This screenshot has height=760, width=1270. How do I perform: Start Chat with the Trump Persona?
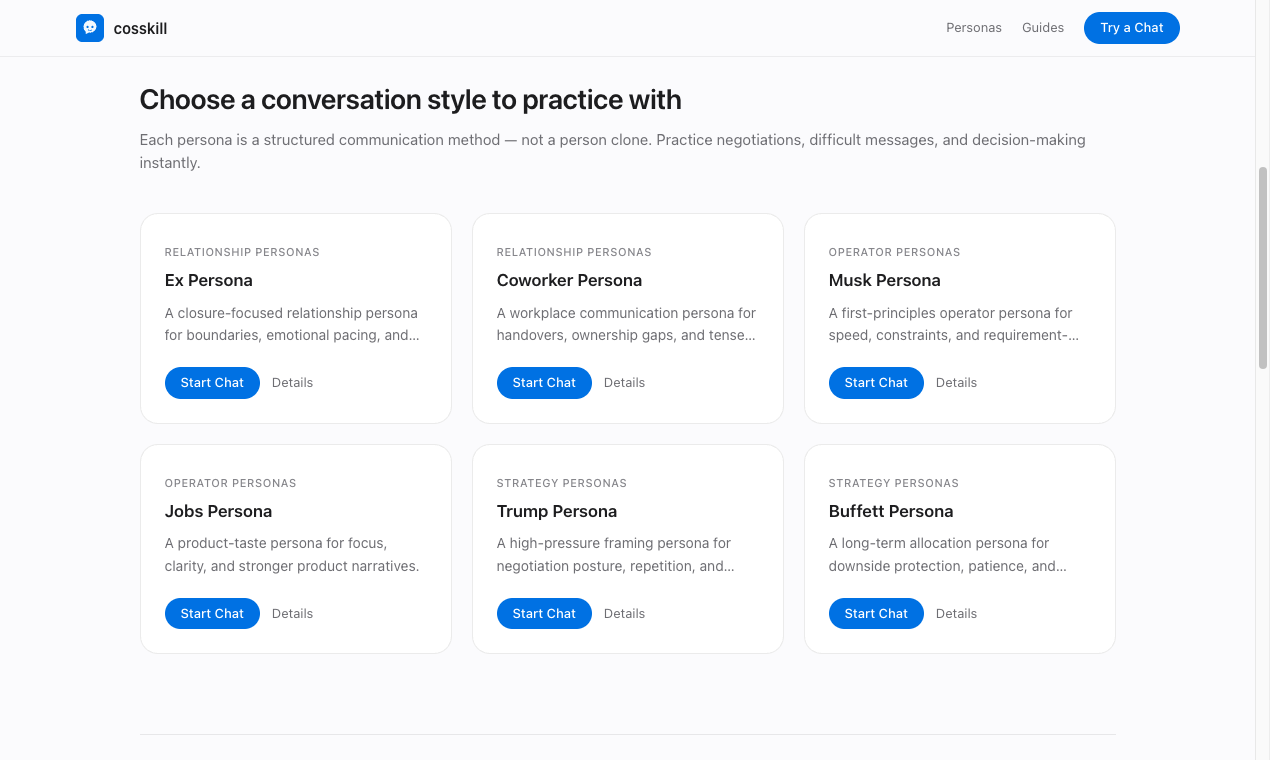click(x=544, y=614)
